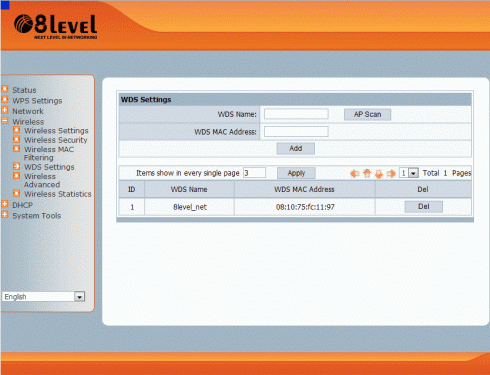The width and height of the screenshot is (490, 375).
Task: Open the page number dropdown
Action: point(409,173)
